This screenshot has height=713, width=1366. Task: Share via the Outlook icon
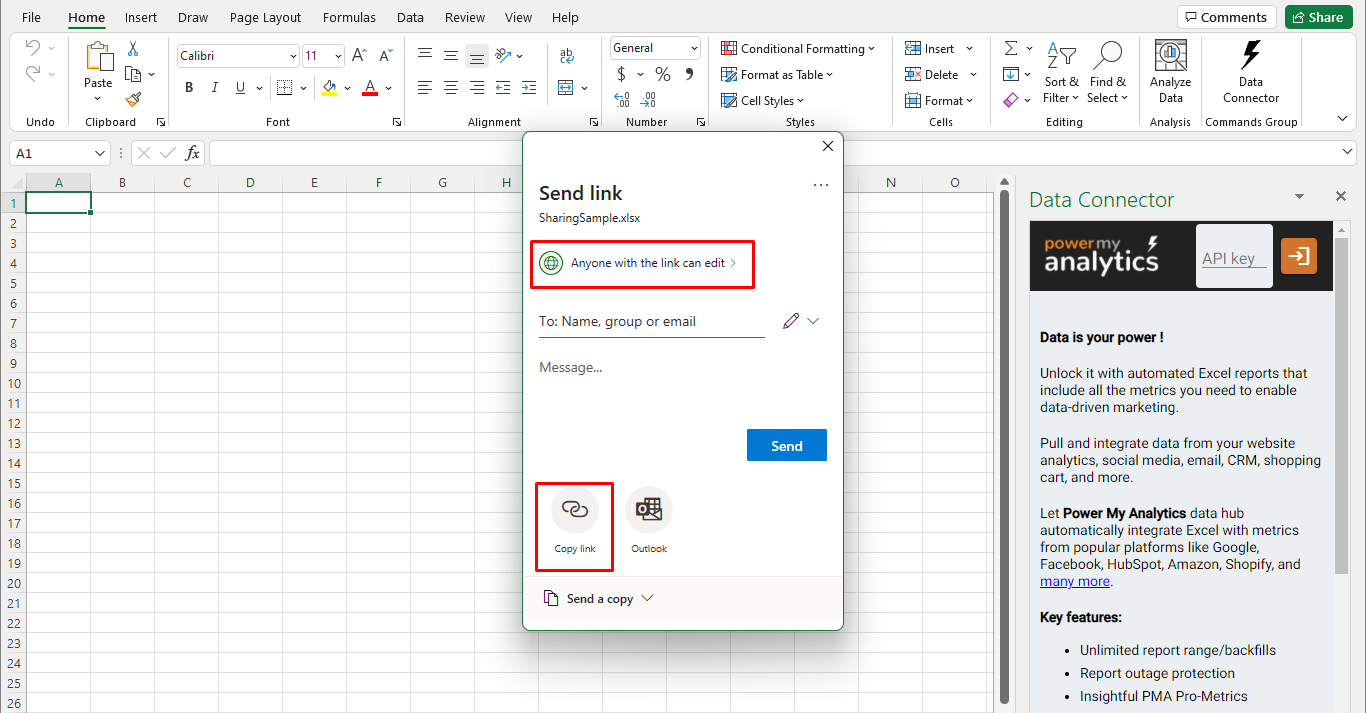(649, 508)
